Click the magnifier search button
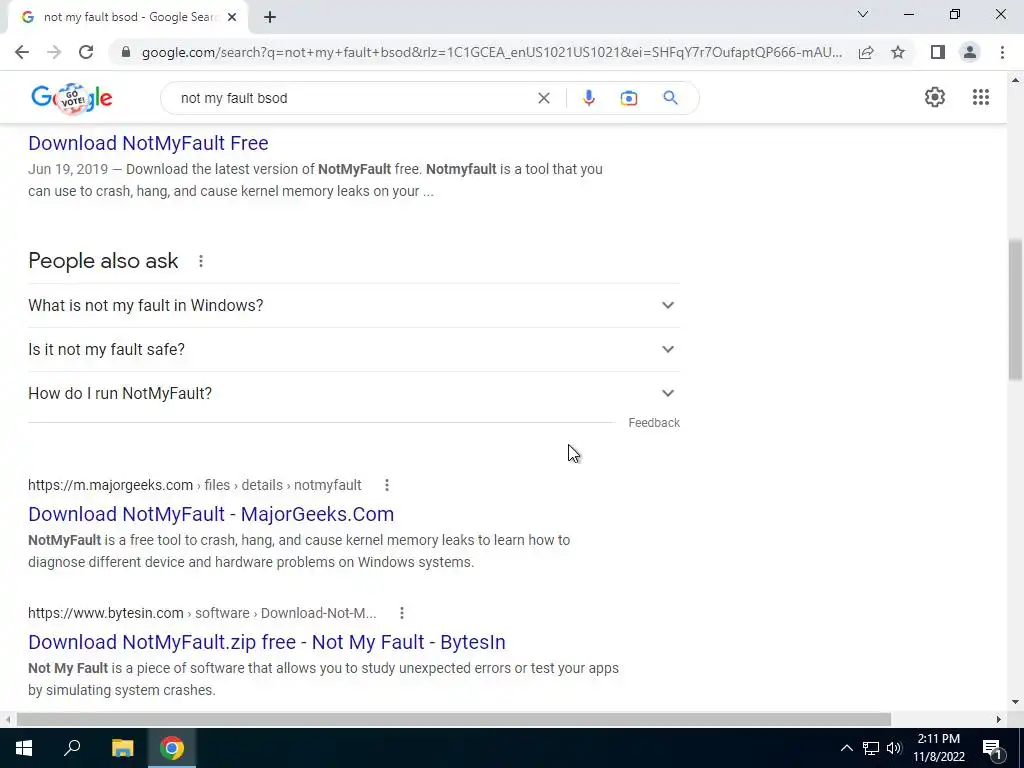1024x768 pixels. pyautogui.click(x=670, y=98)
